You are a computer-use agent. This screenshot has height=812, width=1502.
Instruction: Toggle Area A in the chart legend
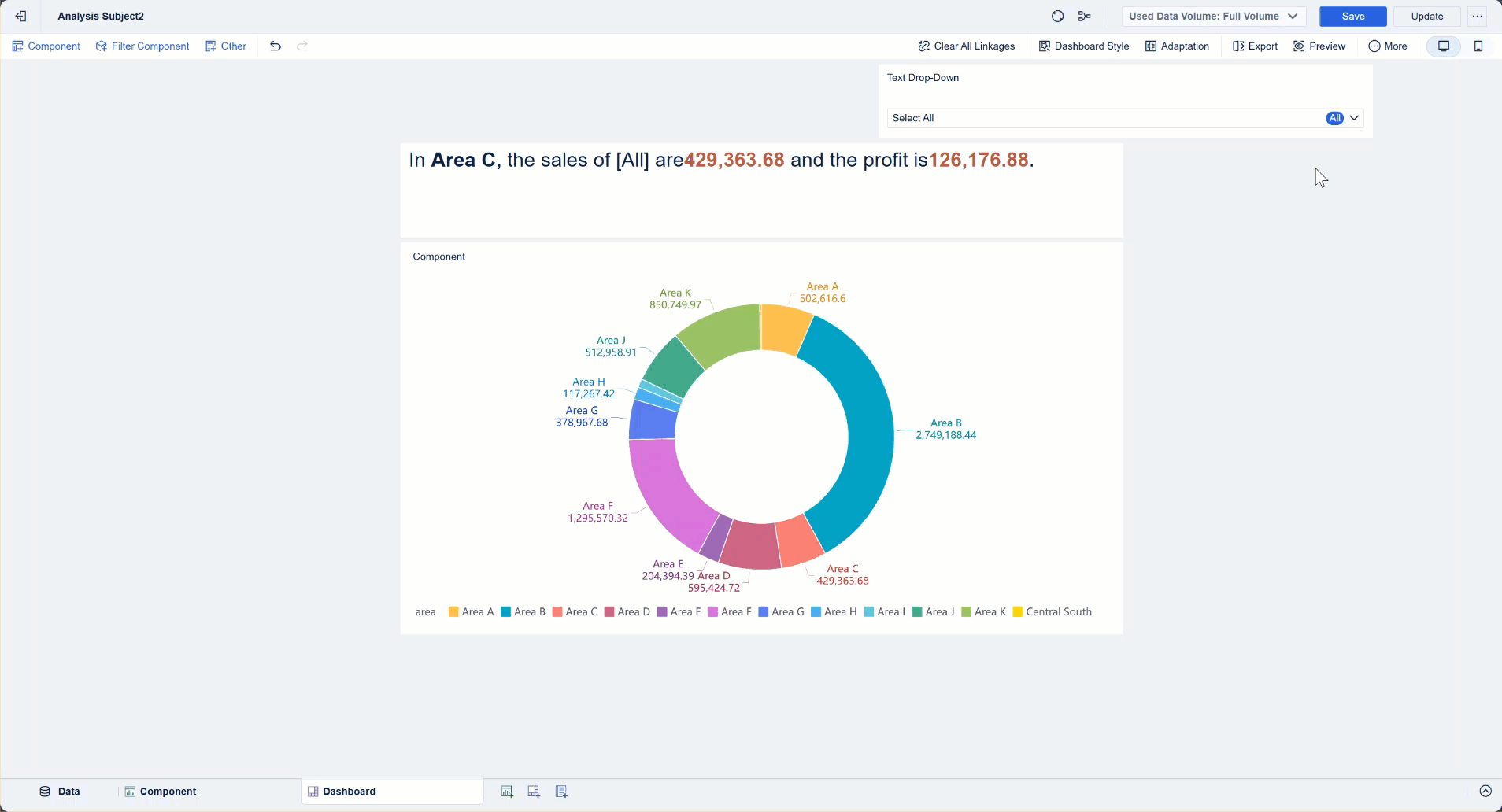tap(471, 611)
